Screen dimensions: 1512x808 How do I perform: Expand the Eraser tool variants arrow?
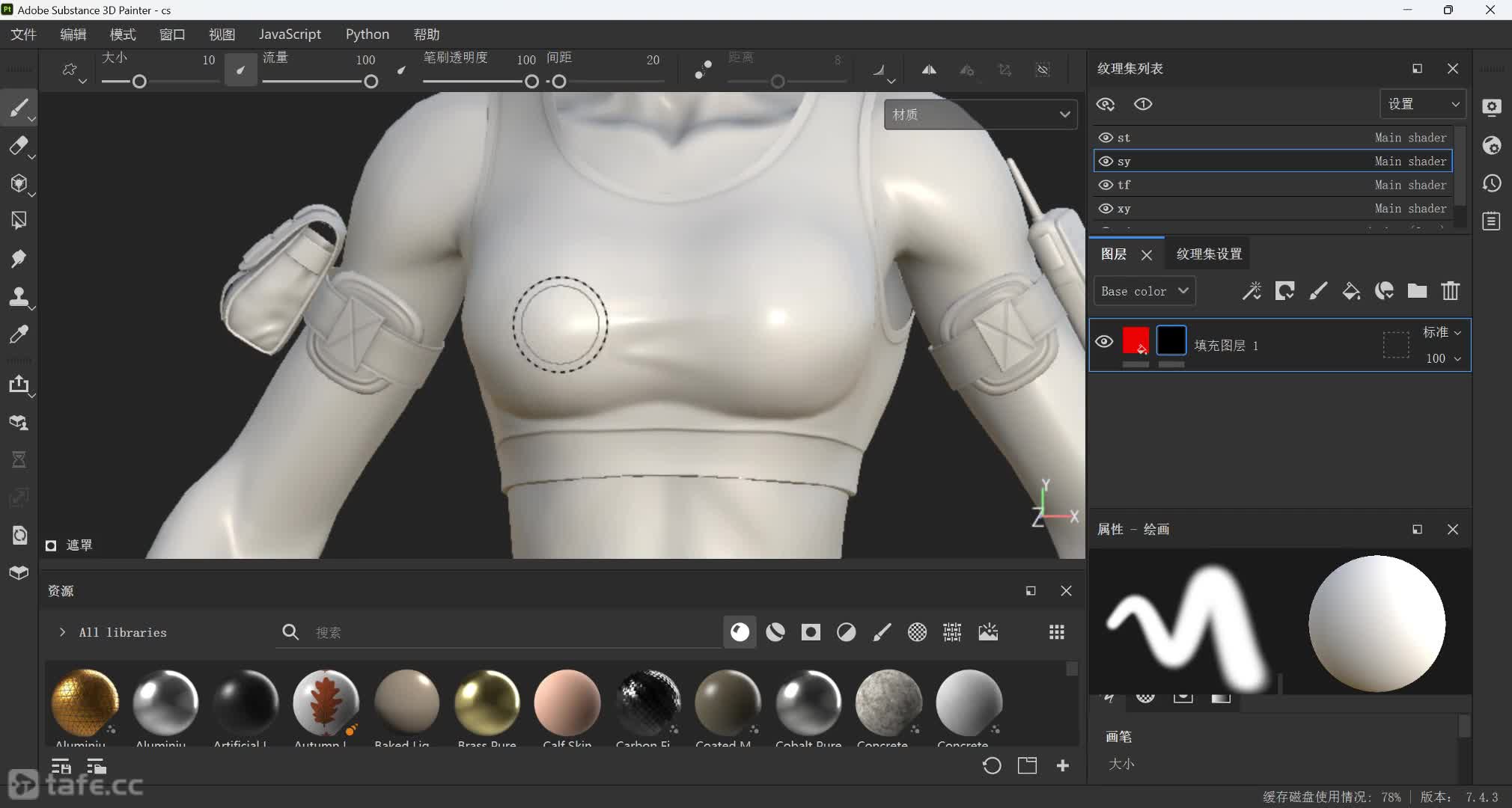pyautogui.click(x=32, y=157)
